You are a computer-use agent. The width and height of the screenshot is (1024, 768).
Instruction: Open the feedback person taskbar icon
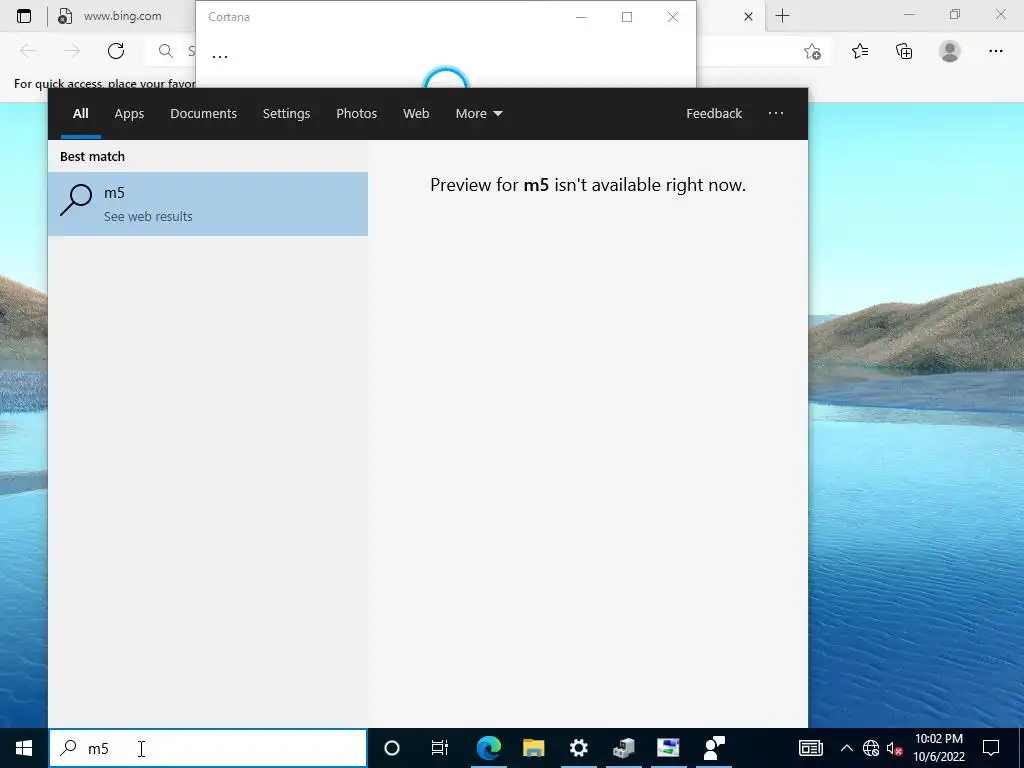tap(713, 748)
